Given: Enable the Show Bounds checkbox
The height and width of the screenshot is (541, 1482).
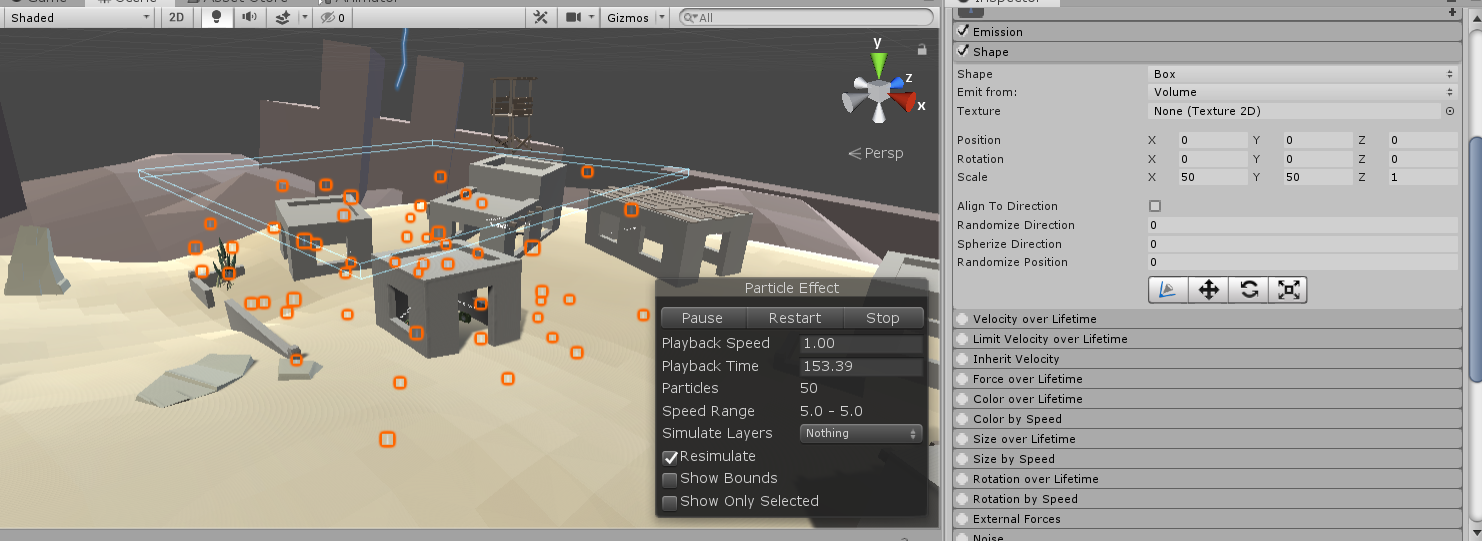Looking at the screenshot, I should (x=670, y=479).
